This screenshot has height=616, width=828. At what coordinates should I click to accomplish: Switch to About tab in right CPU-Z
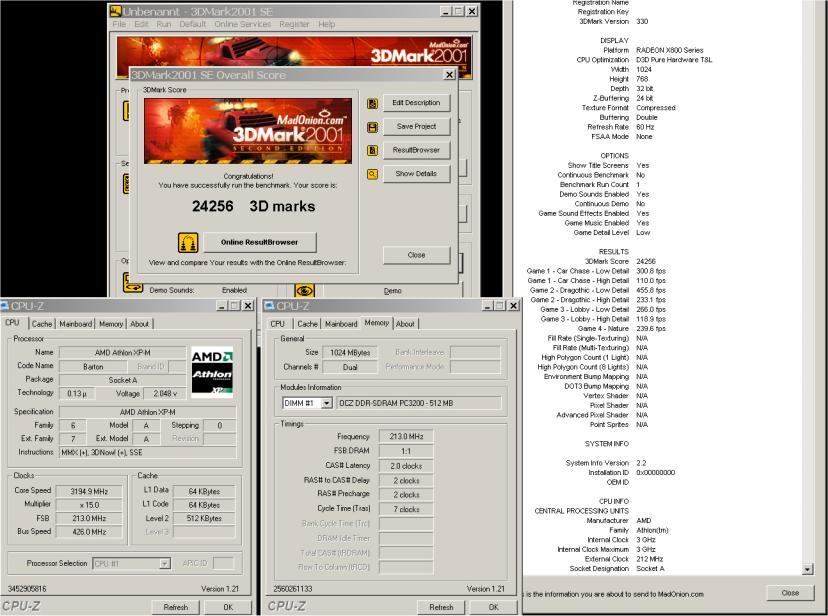405,324
